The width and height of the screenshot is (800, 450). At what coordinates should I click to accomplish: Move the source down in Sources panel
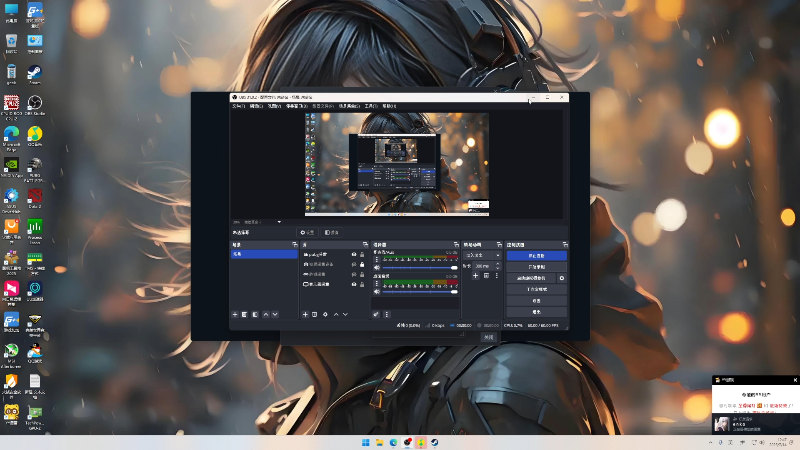345,314
